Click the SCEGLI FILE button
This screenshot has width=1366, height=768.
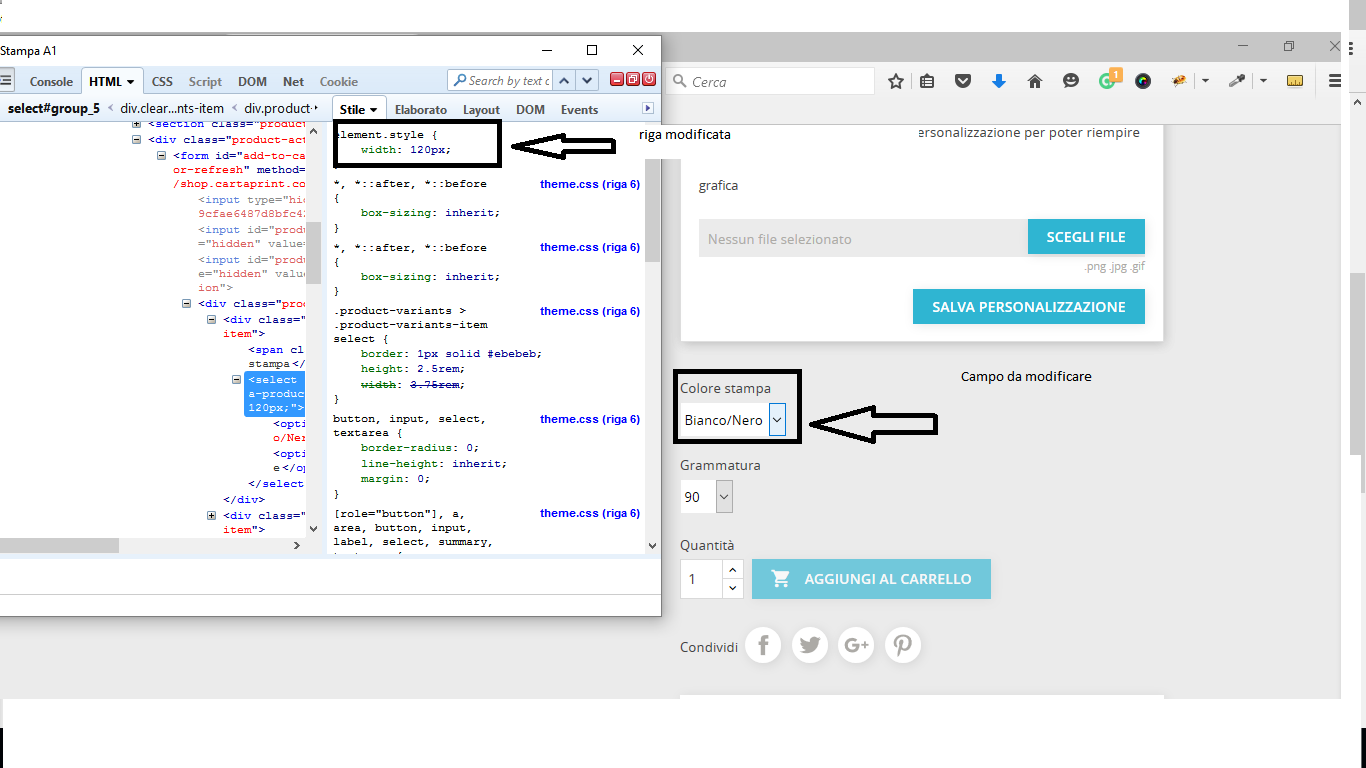tap(1086, 237)
